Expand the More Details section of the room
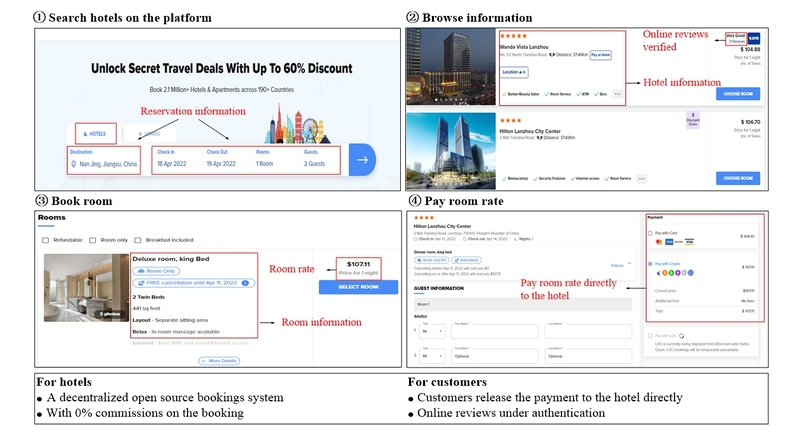Viewport: 798px width, 432px height. 219,360
